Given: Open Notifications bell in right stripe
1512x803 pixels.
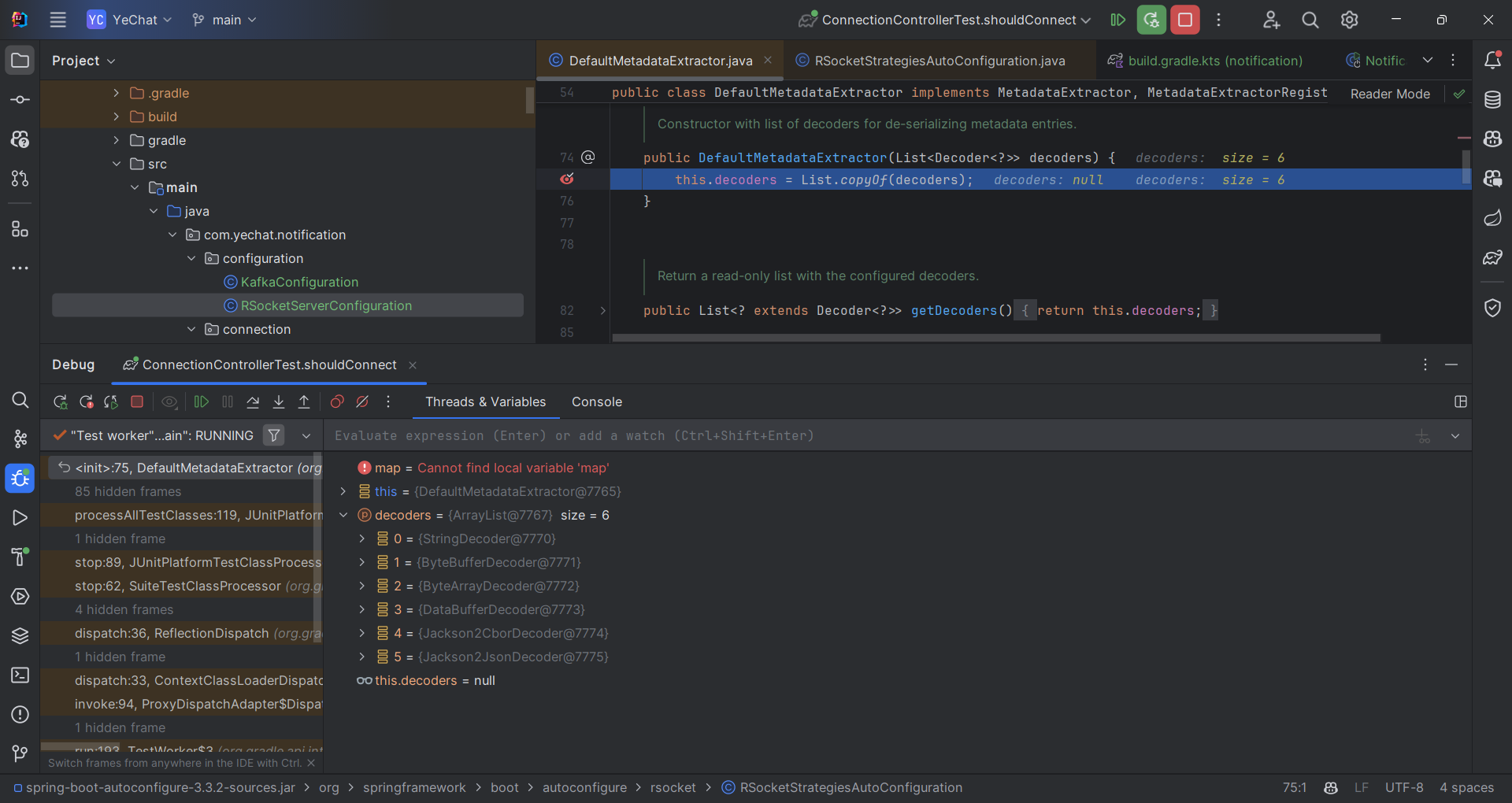Looking at the screenshot, I should pyautogui.click(x=1492, y=61).
